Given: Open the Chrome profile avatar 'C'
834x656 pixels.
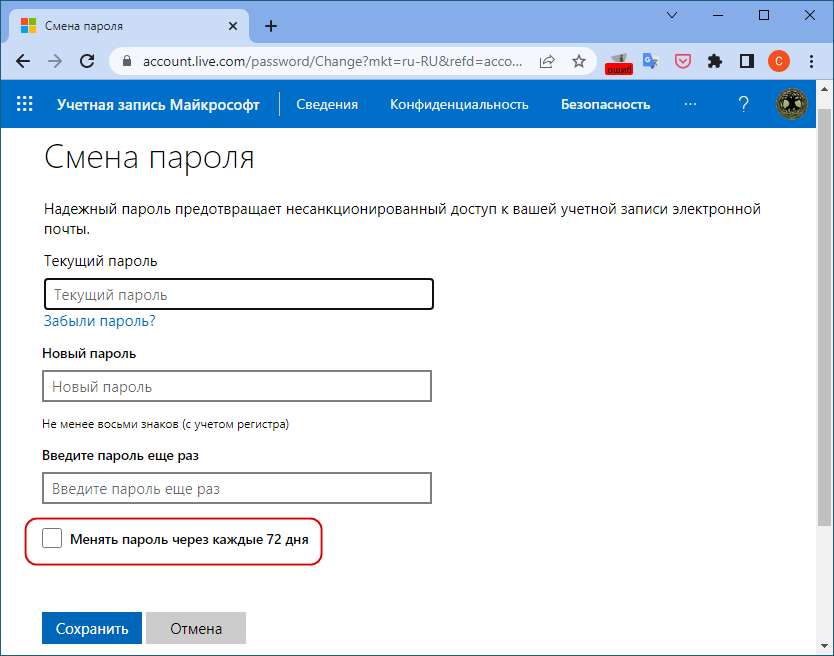Looking at the screenshot, I should [x=779, y=61].
